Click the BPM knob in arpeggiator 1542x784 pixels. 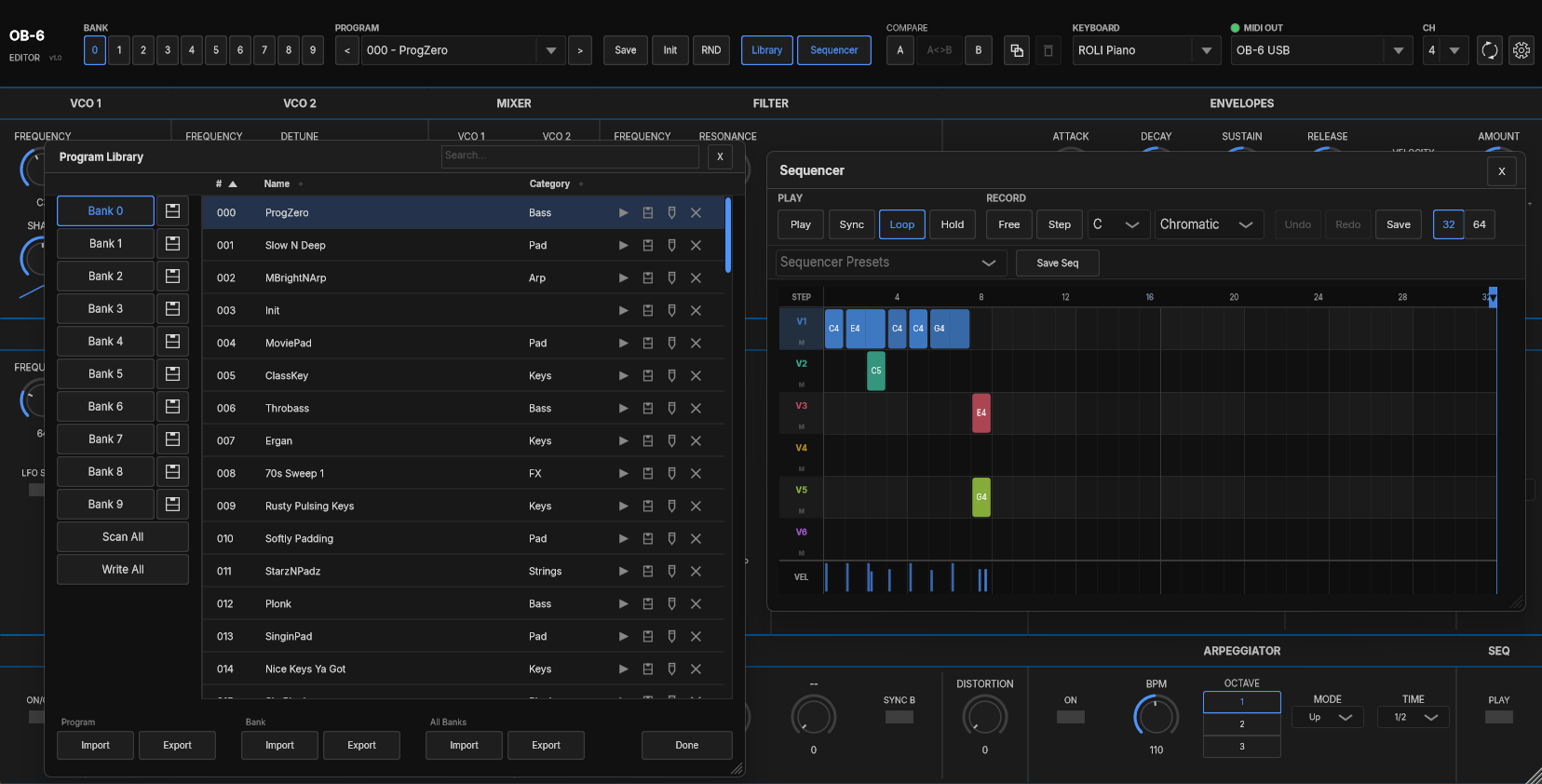(x=1156, y=716)
